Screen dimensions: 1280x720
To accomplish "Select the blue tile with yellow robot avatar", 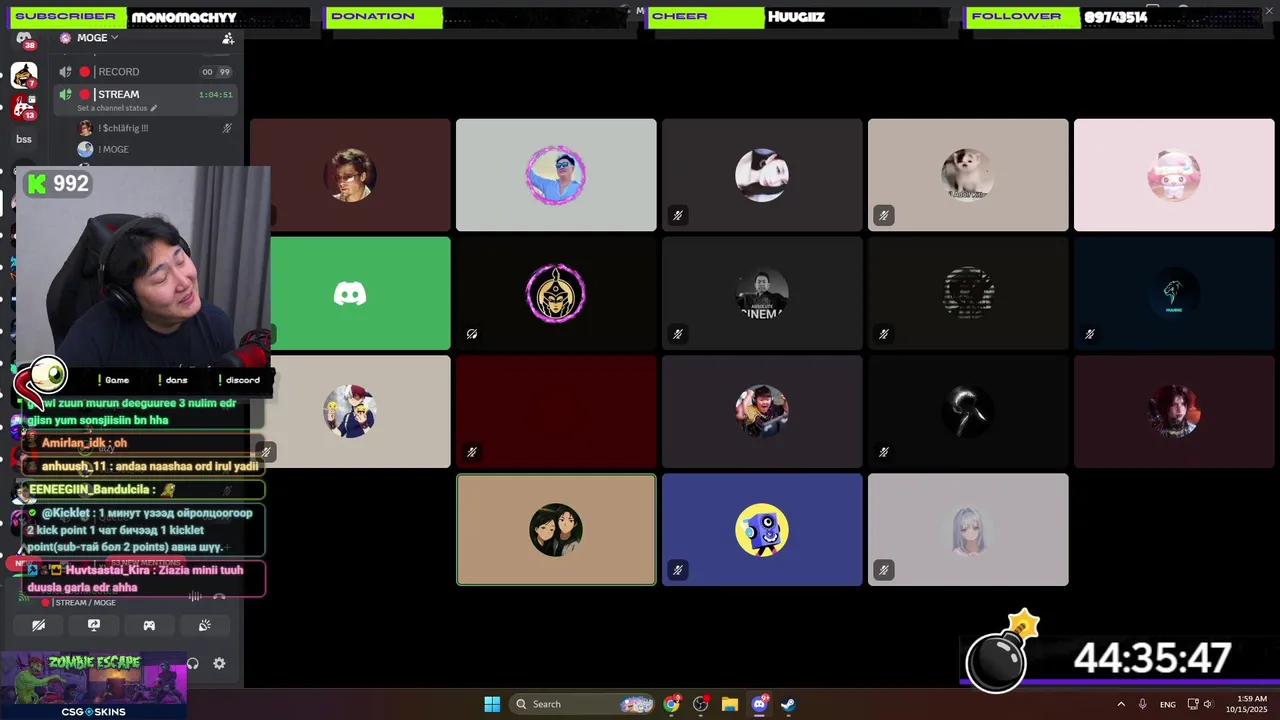I will pyautogui.click(x=762, y=529).
